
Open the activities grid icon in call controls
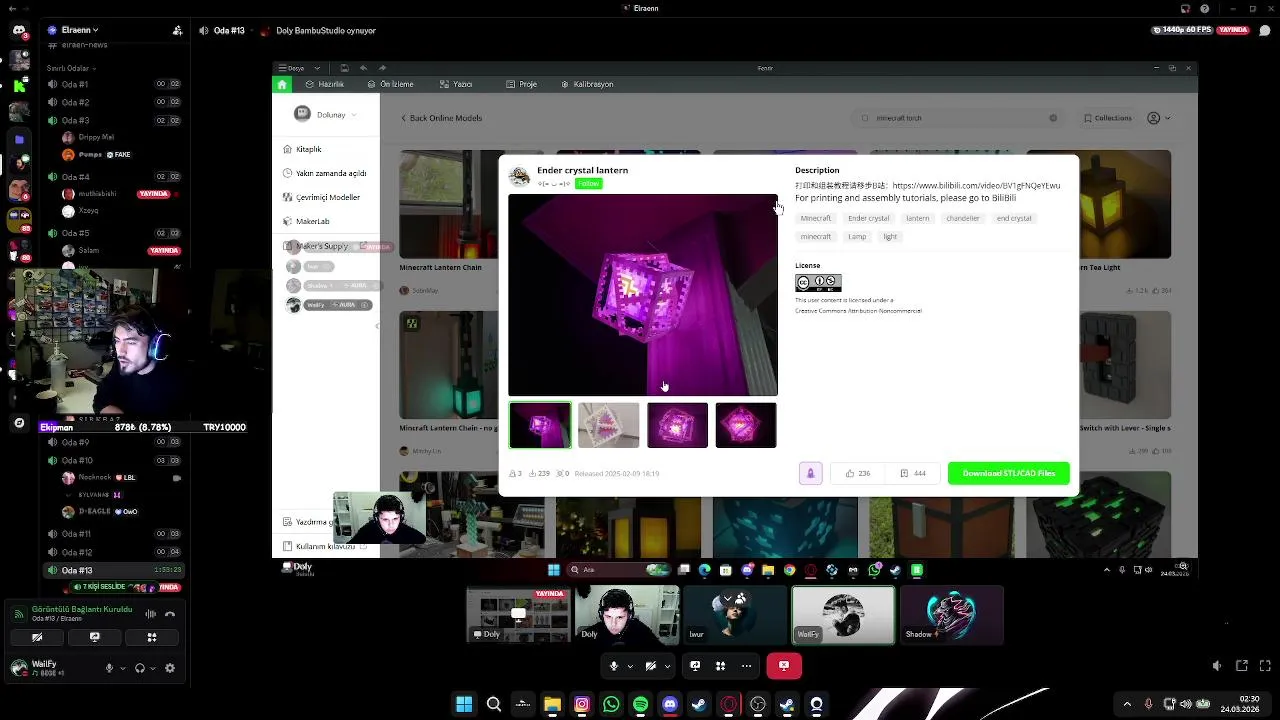coord(720,665)
